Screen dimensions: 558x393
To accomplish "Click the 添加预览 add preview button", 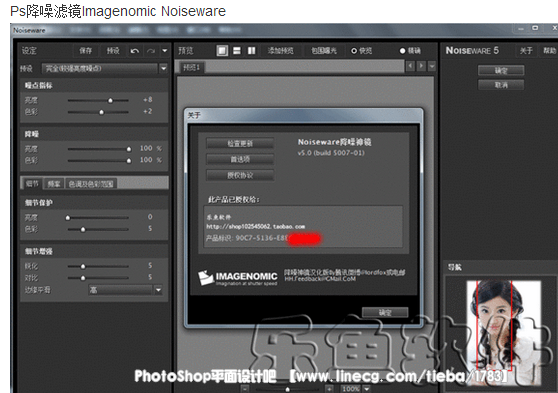I will pyautogui.click(x=280, y=51).
